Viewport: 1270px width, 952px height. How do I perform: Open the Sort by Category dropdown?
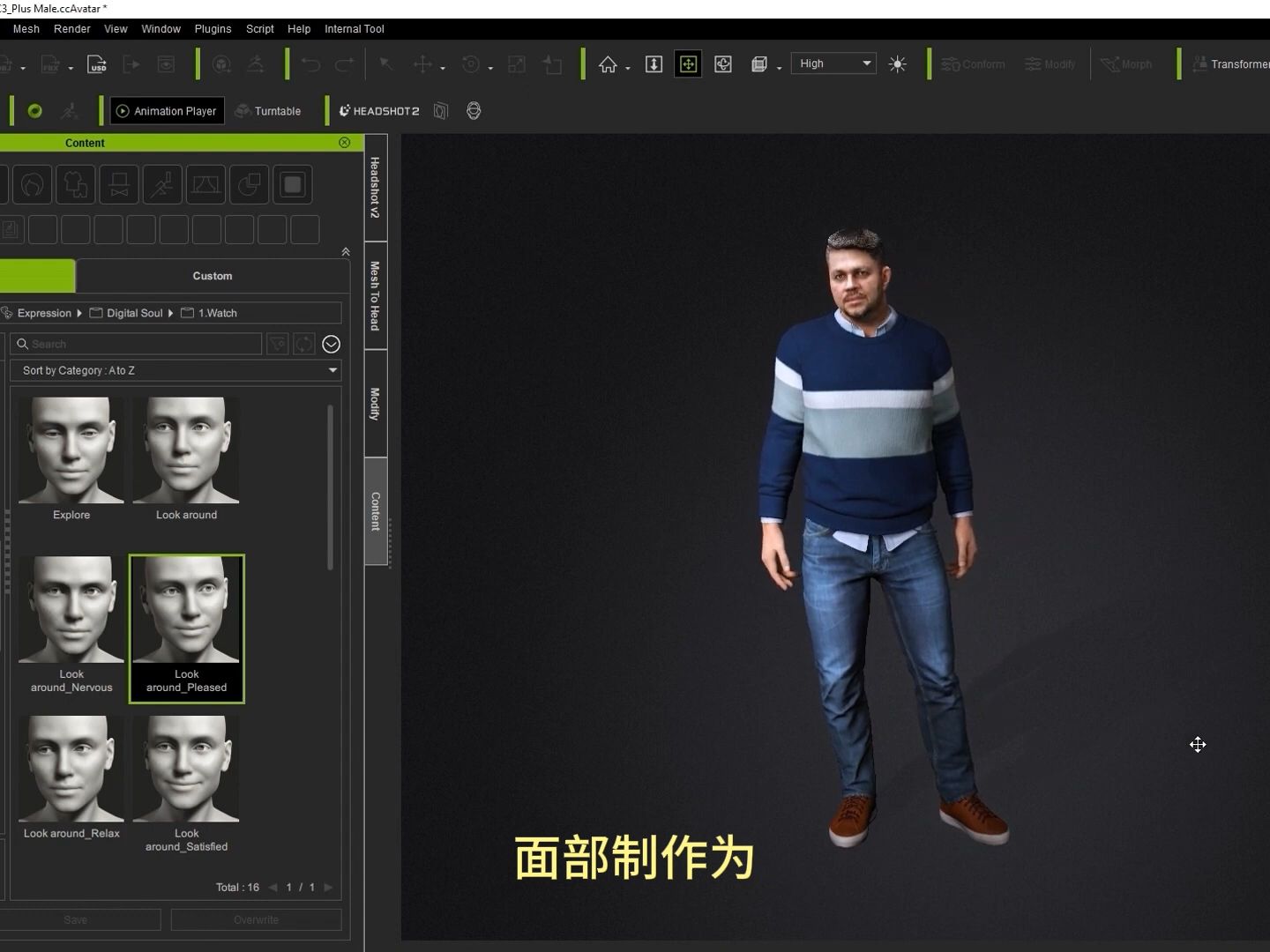click(x=176, y=370)
